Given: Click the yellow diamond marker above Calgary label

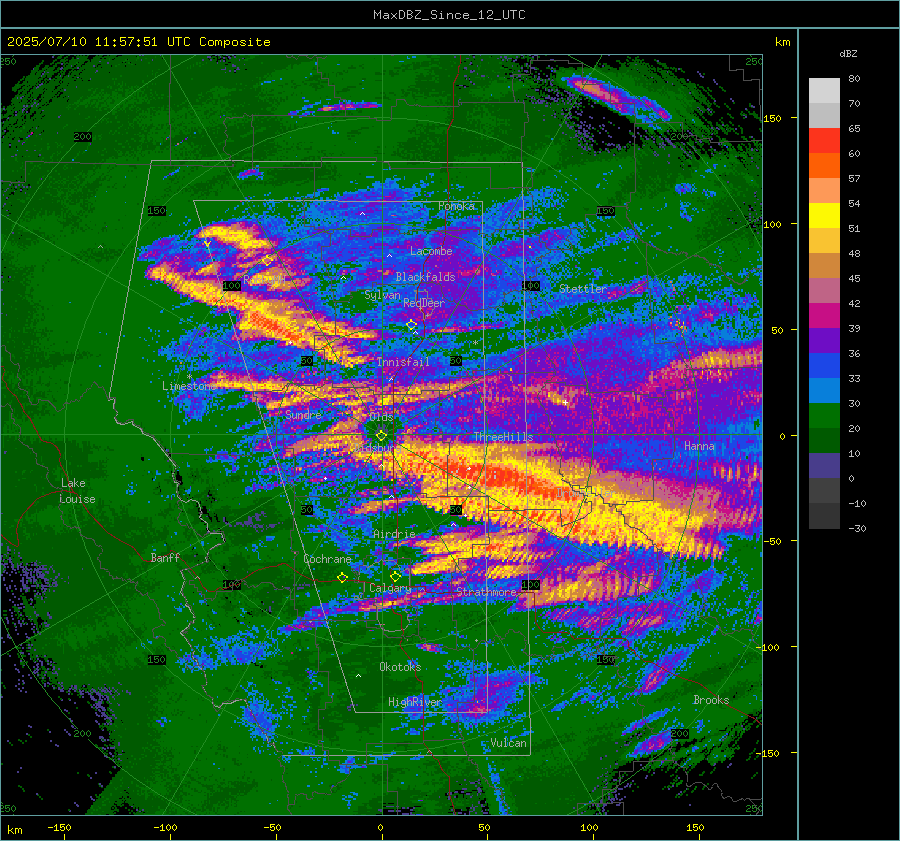Looking at the screenshot, I should pos(395,576).
